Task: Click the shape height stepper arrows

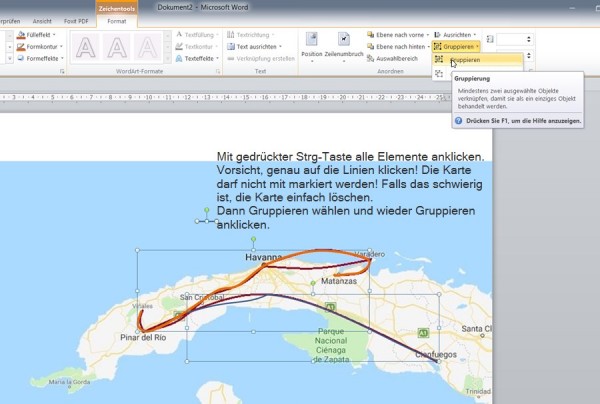Action: pos(528,39)
